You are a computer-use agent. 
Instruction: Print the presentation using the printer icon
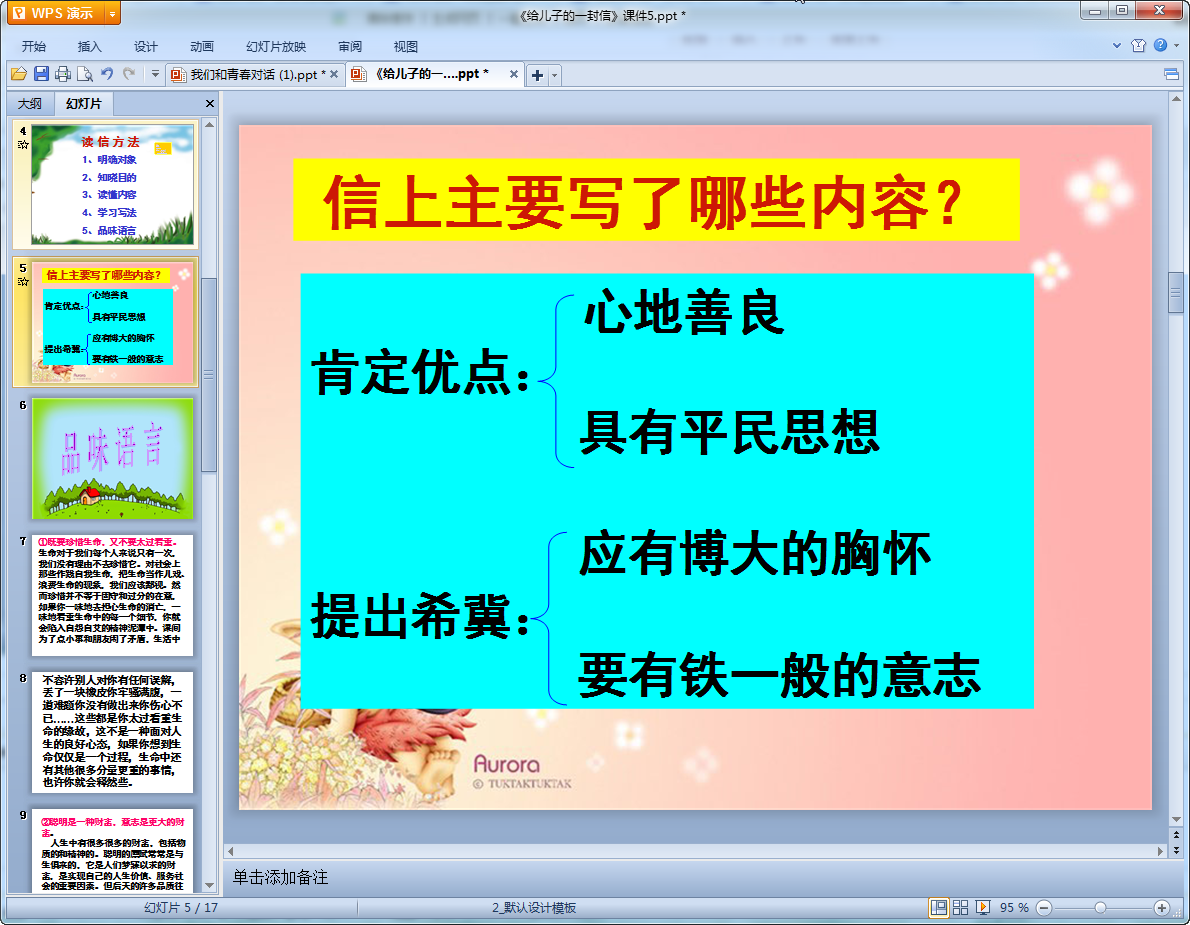(x=63, y=74)
